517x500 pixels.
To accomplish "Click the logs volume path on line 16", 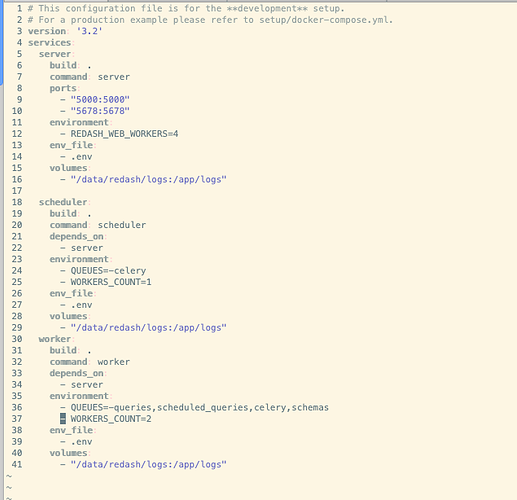I will tap(149, 180).
